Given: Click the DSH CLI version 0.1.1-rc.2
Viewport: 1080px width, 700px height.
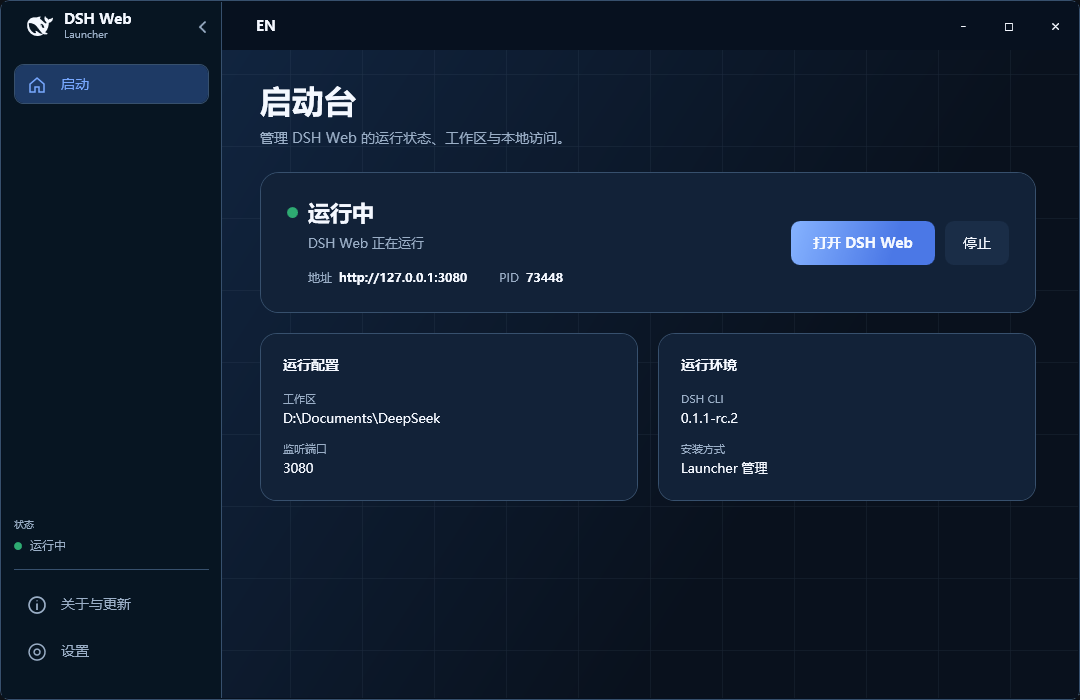Looking at the screenshot, I should tap(709, 418).
